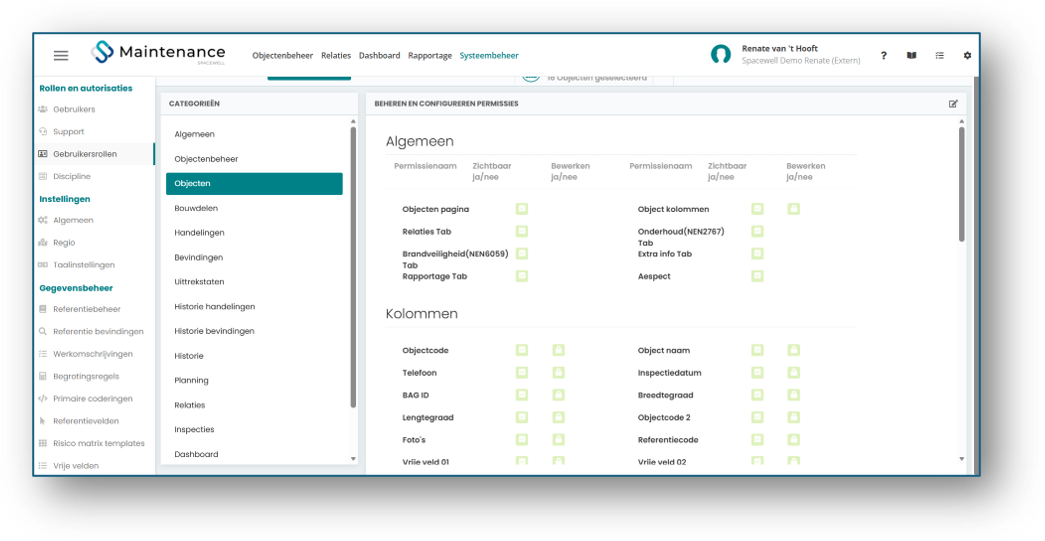The image size is (1045, 541).
Task: Toggle visibility for Referentiecode column
Action: click(757, 440)
